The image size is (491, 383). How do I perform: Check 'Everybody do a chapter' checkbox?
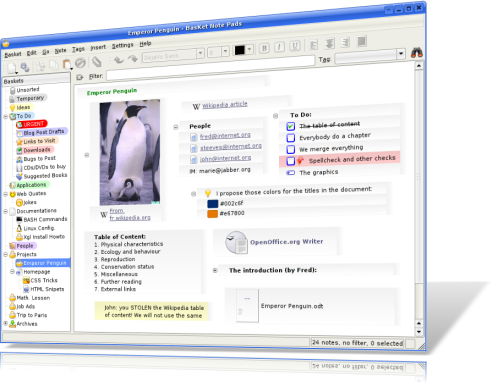(x=291, y=138)
